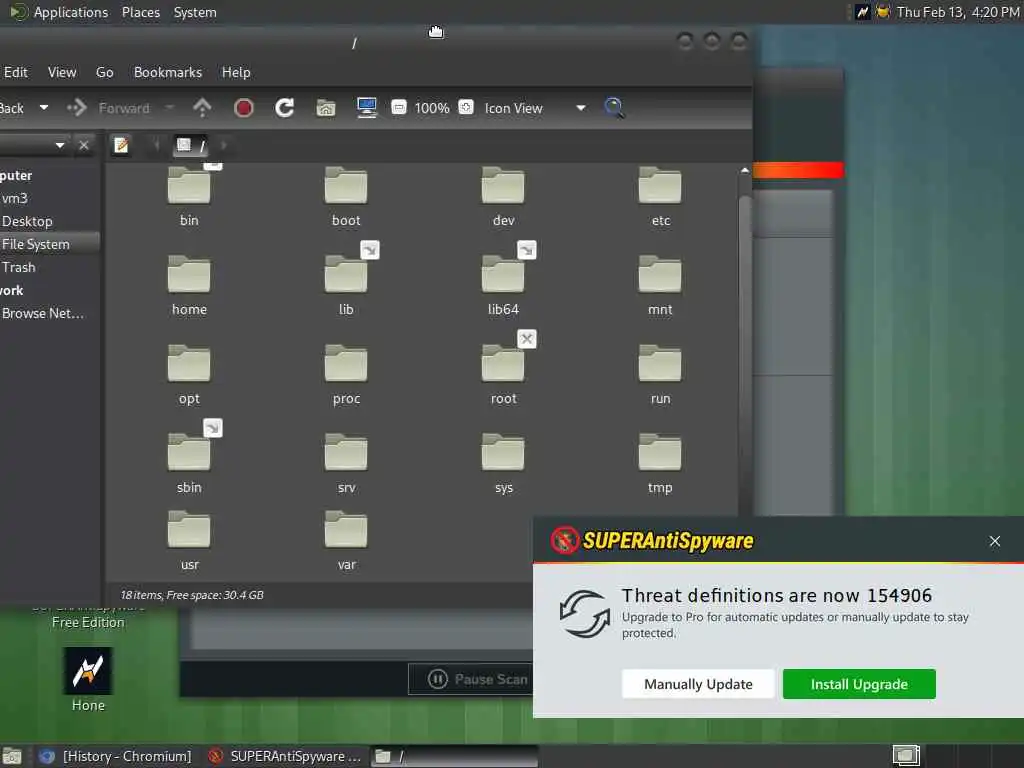
Task: Open the Go menu
Action: tap(104, 72)
